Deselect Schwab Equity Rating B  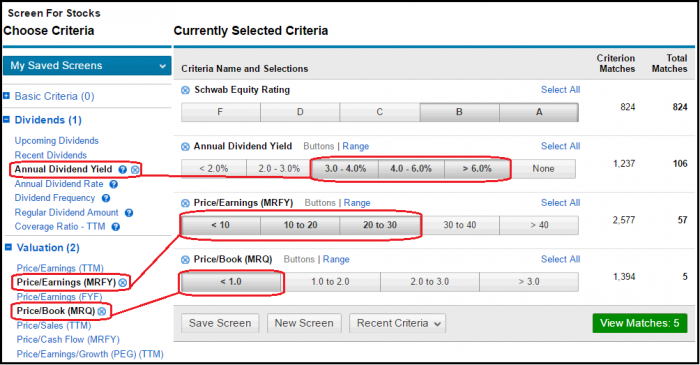point(459,112)
